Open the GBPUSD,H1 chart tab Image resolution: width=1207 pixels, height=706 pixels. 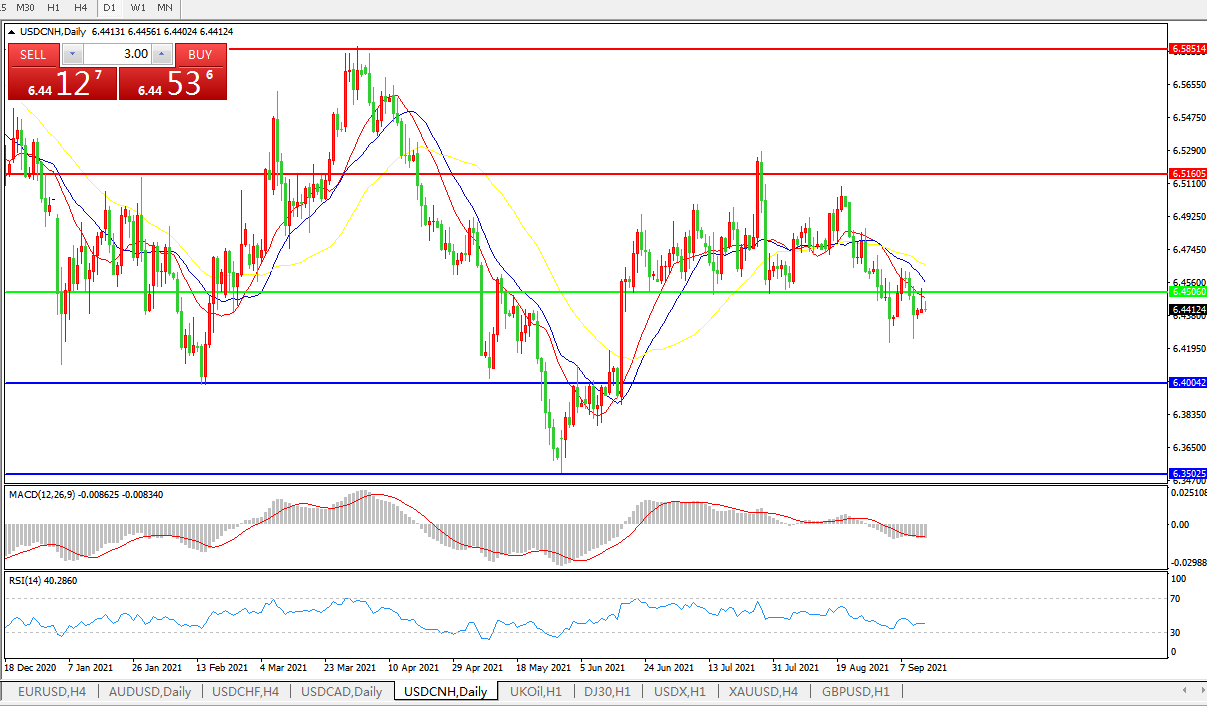(855, 692)
